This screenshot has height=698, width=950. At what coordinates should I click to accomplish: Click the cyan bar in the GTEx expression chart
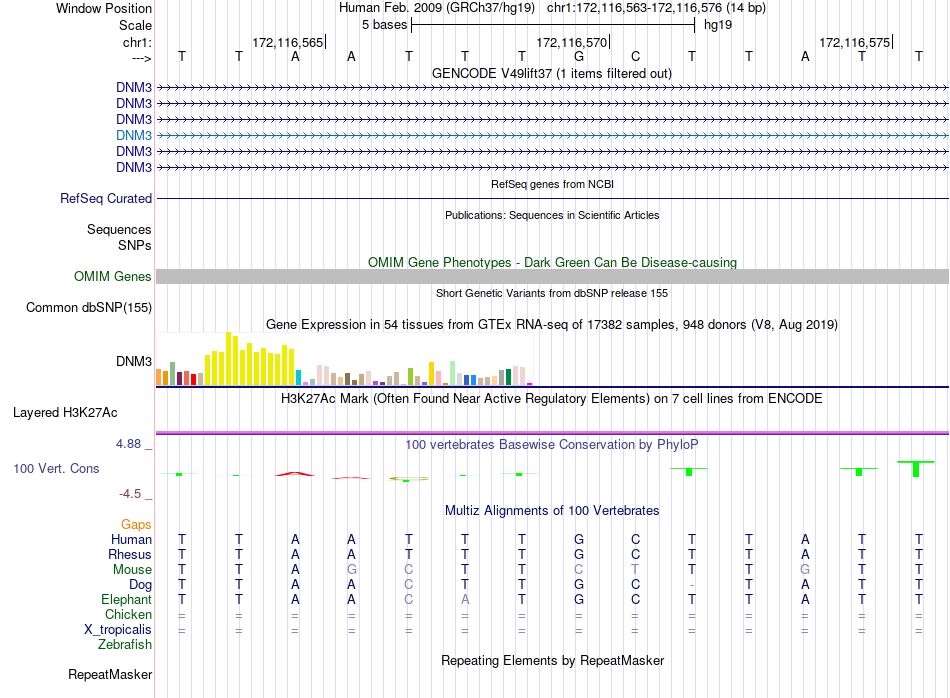[298, 377]
